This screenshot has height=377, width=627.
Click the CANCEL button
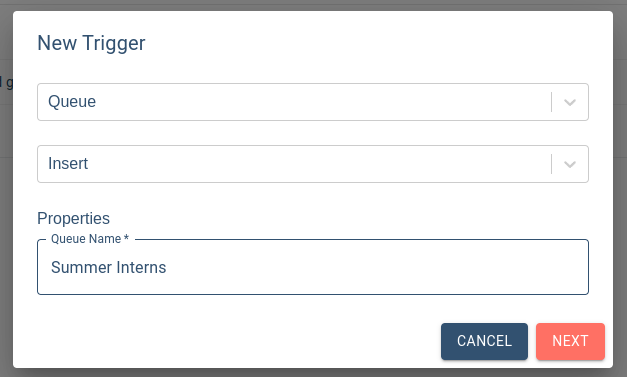(484, 341)
